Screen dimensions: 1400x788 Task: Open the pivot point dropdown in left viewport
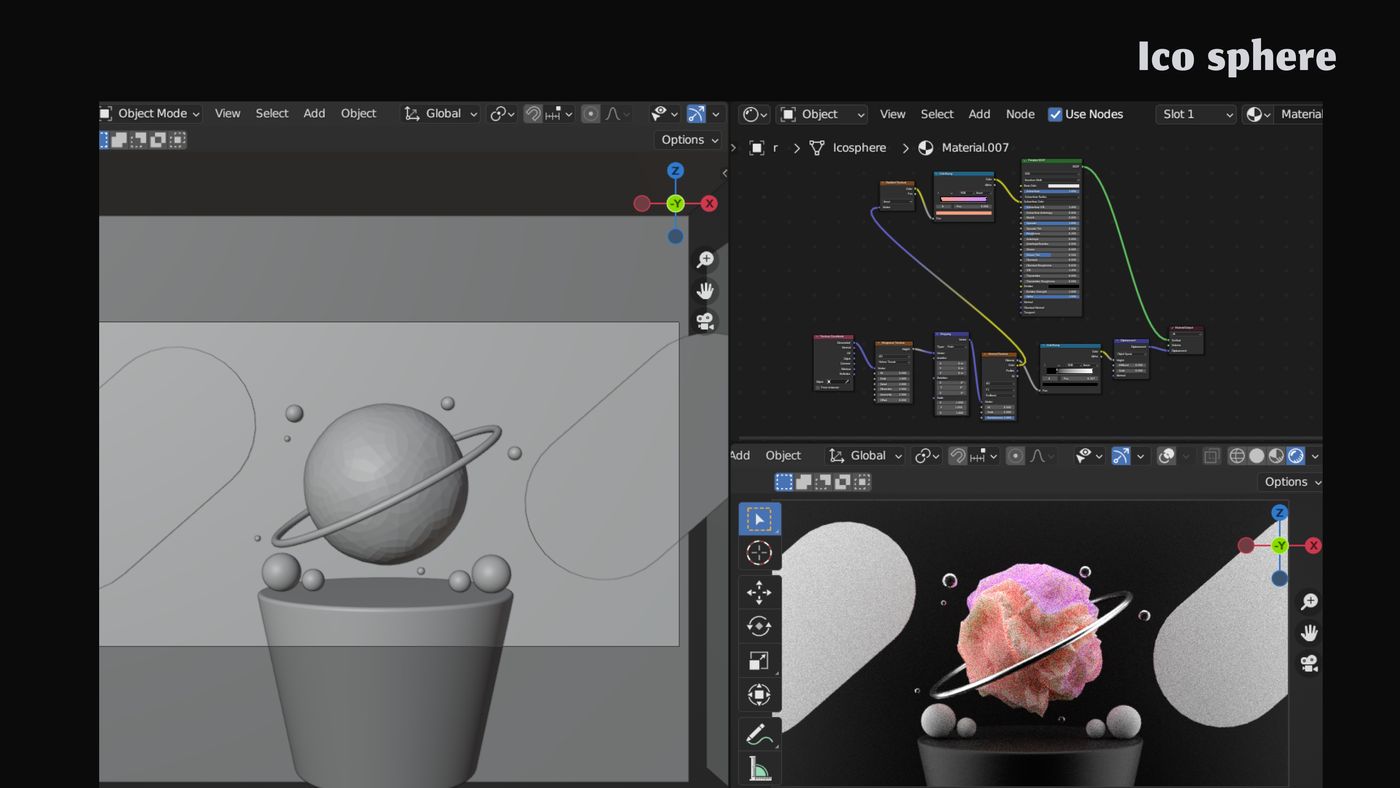(502, 114)
